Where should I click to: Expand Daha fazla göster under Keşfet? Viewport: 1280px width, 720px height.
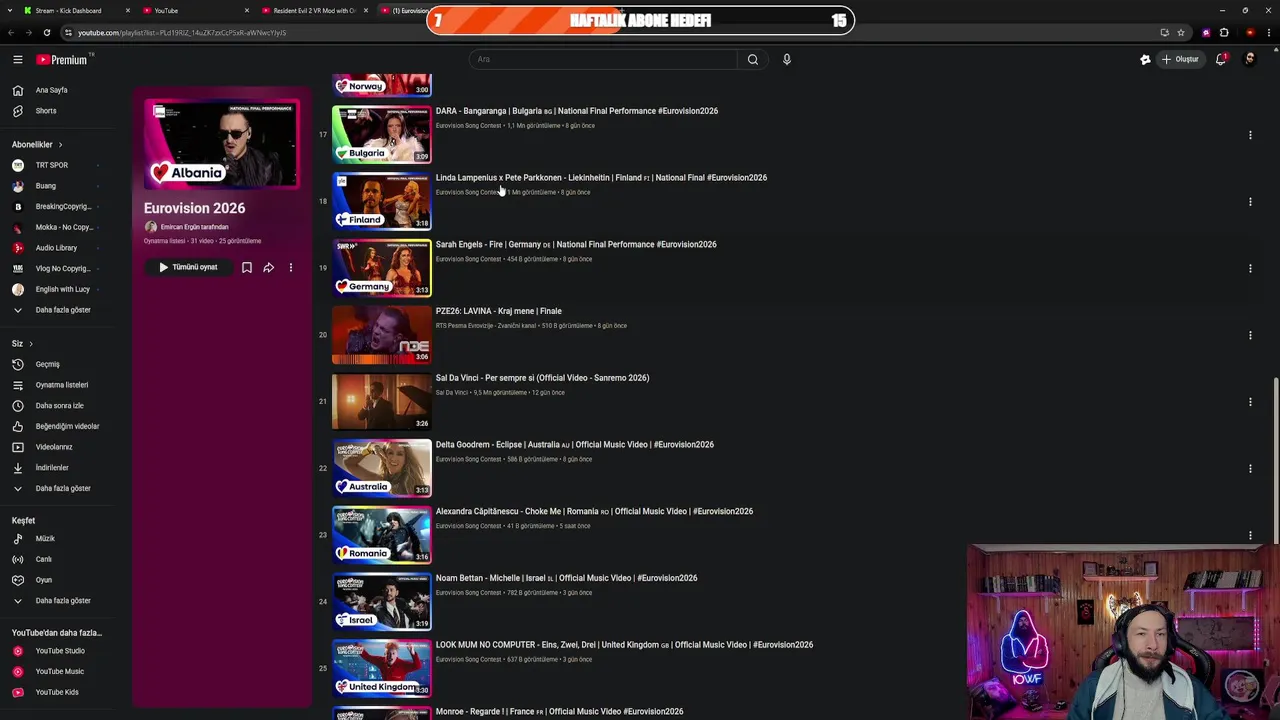point(63,601)
